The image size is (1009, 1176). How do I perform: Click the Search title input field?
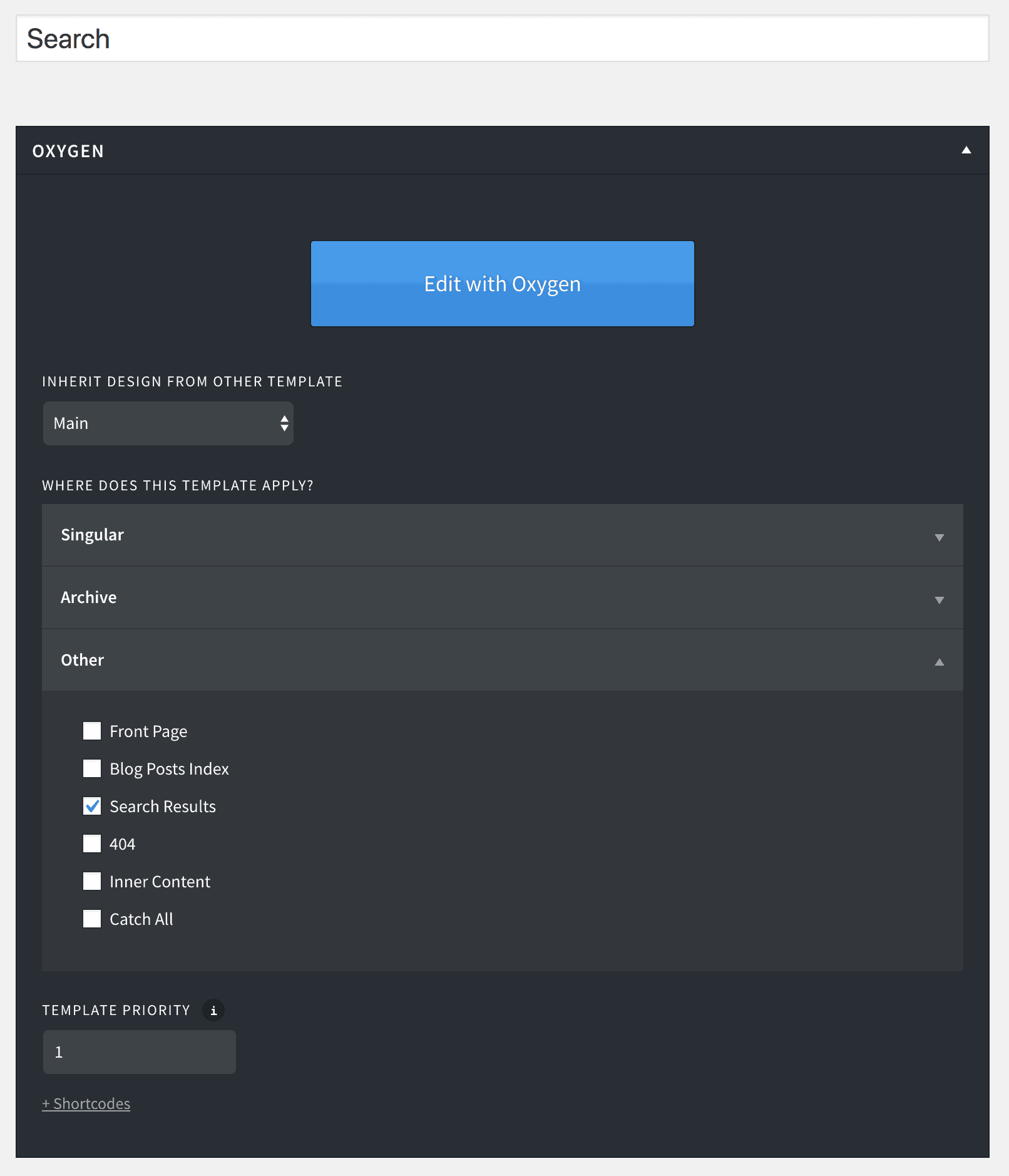502,39
